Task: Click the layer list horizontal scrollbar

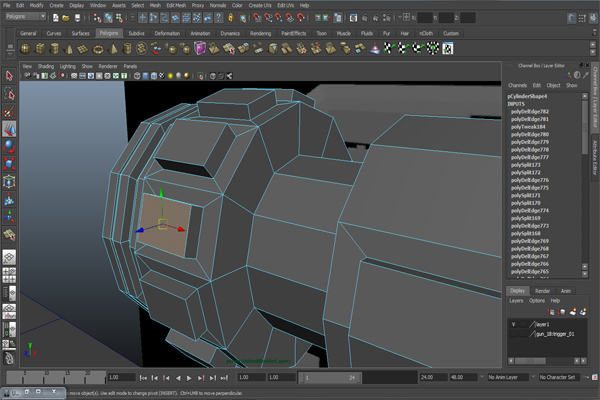Action: [x=531, y=361]
